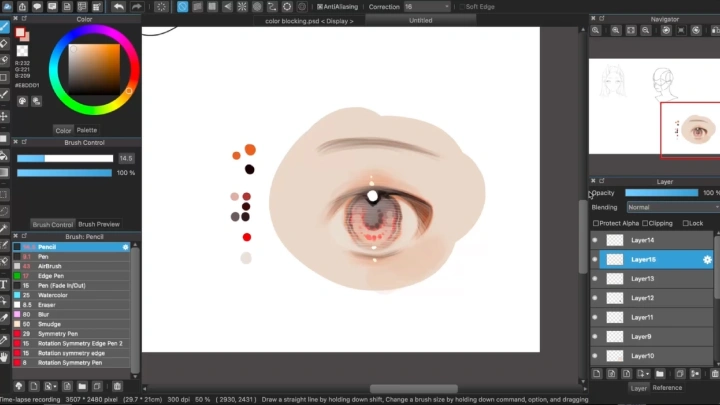Image resolution: width=720 pixels, height=405 pixels.
Task: Select Layer10 in the layer list
Action: pyautogui.click(x=652, y=356)
